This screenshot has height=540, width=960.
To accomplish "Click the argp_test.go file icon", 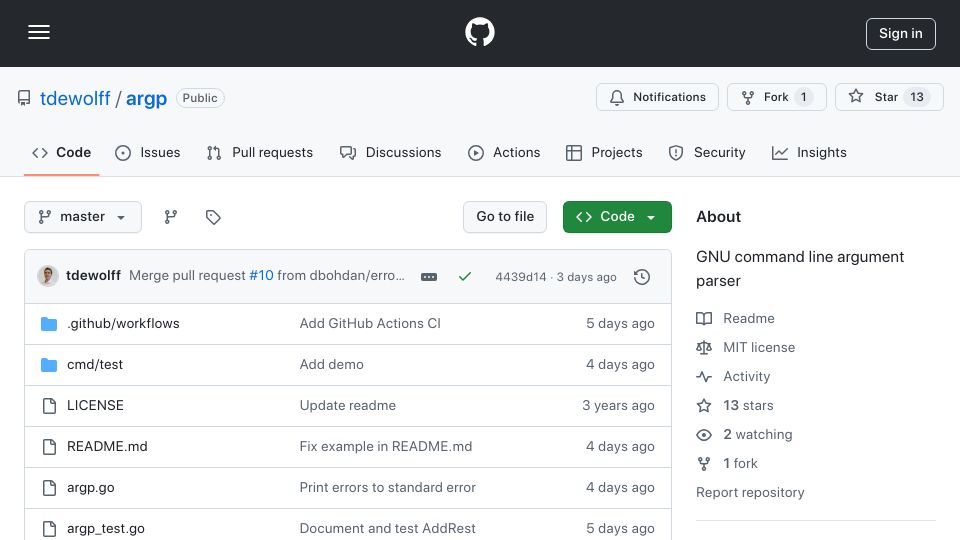I will pos(49,529).
